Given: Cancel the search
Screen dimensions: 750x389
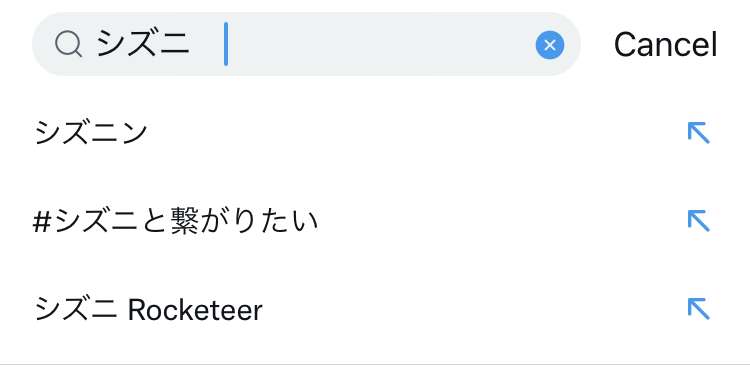Looking at the screenshot, I should pos(665,44).
